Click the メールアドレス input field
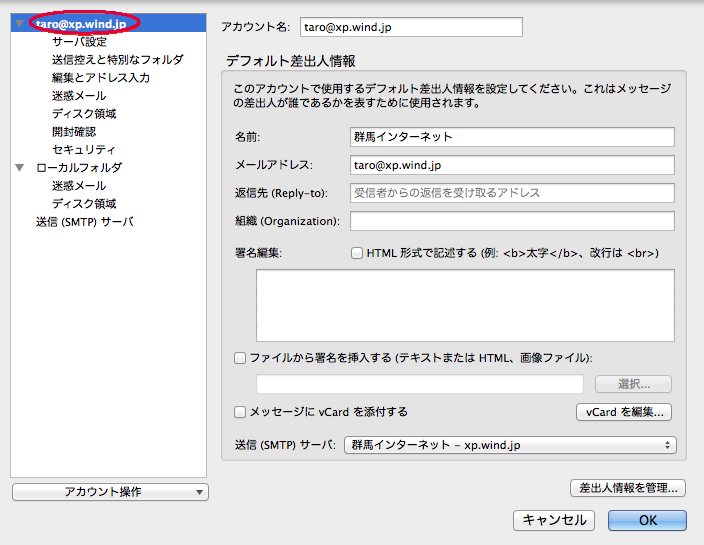This screenshot has height=545, width=704. [x=512, y=165]
